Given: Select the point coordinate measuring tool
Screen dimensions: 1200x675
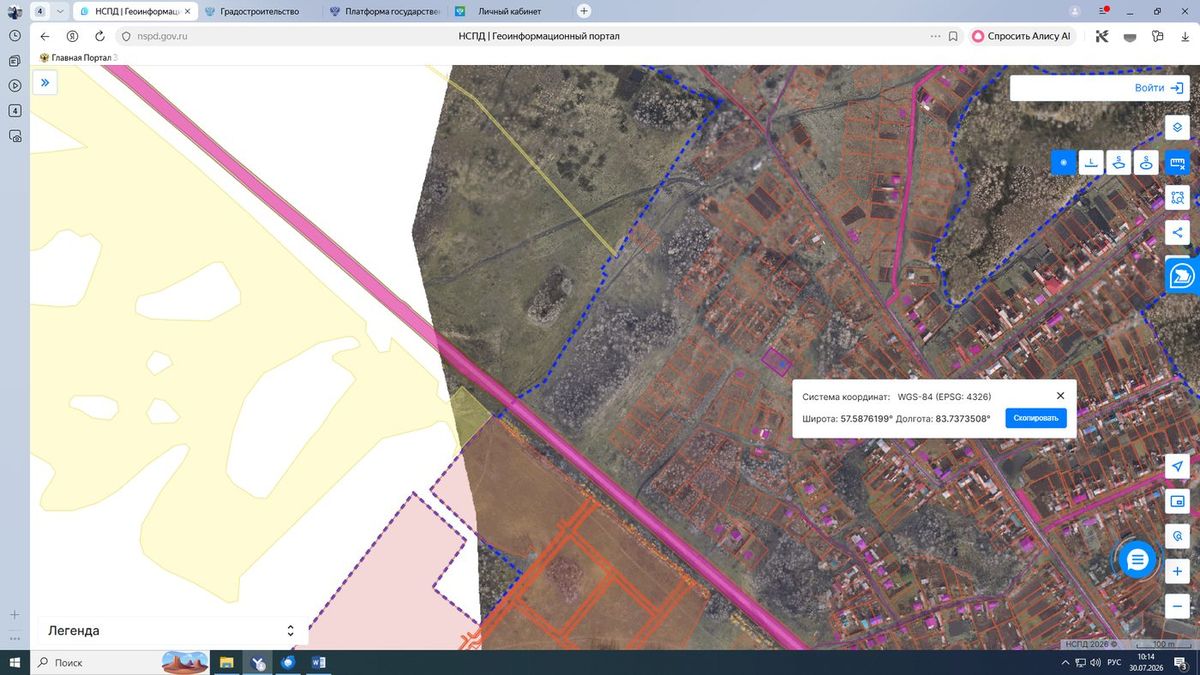Looking at the screenshot, I should (1063, 162).
